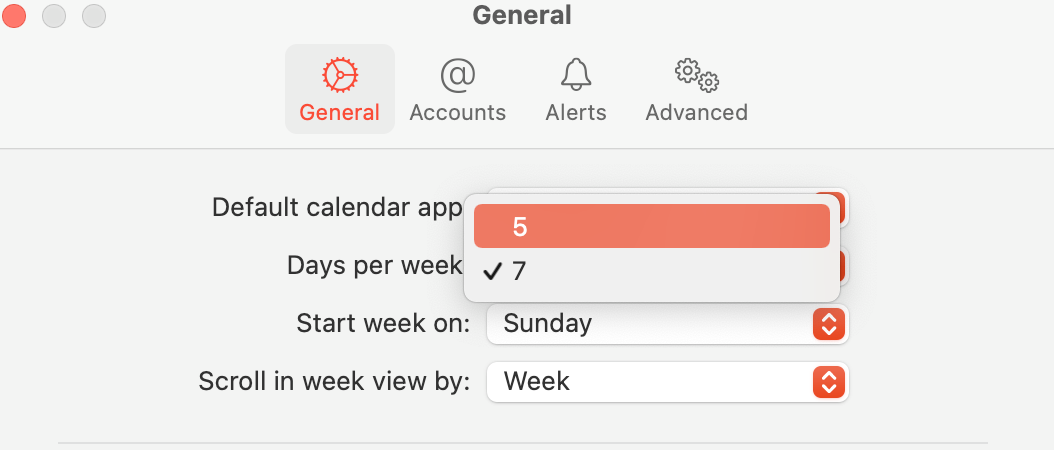Expand the Scroll in week view by dropdown
This screenshot has height=450, width=1054.
coord(666,382)
